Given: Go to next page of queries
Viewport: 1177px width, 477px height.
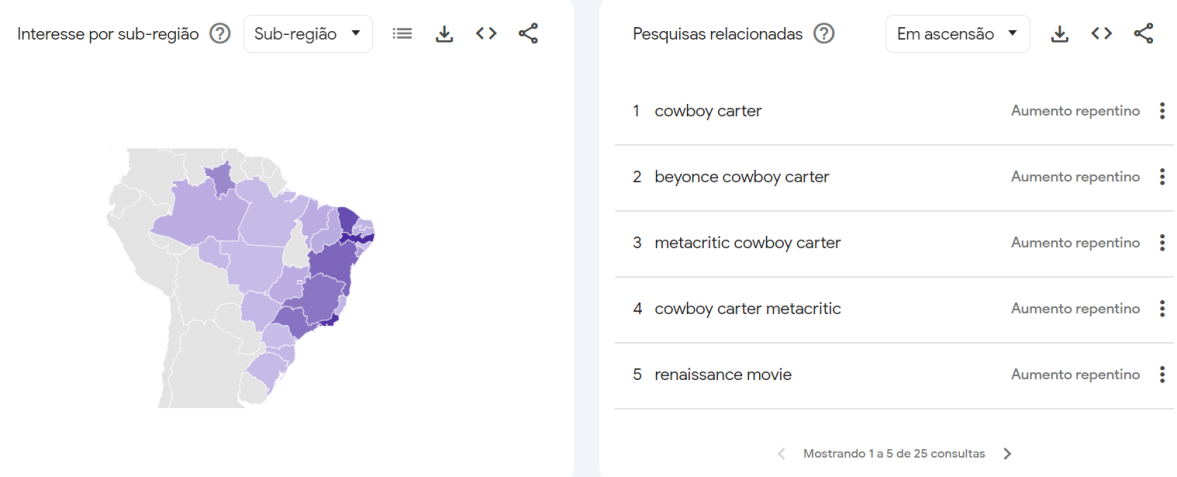Looking at the screenshot, I should (1007, 454).
